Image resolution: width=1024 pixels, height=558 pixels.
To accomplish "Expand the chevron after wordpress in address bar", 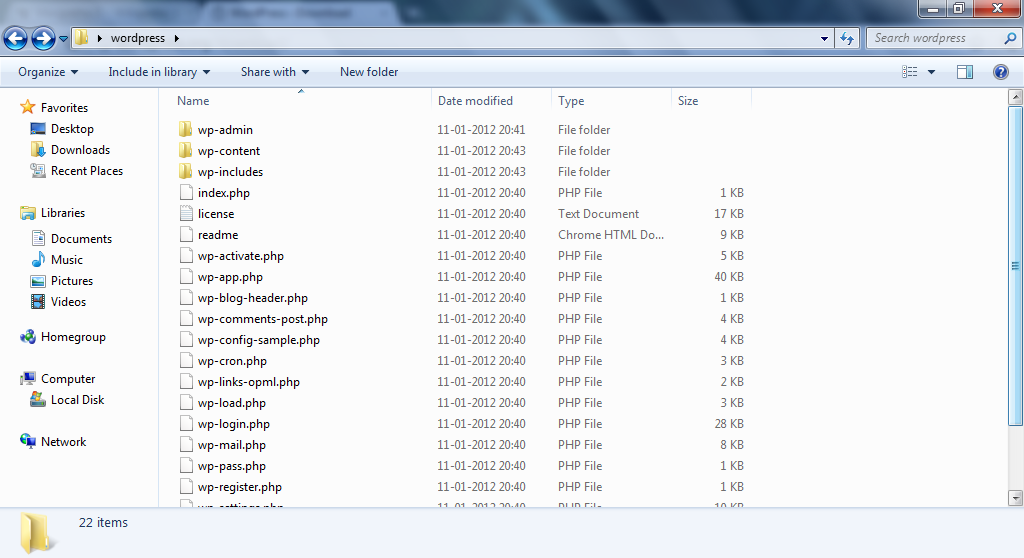I will click(176, 39).
